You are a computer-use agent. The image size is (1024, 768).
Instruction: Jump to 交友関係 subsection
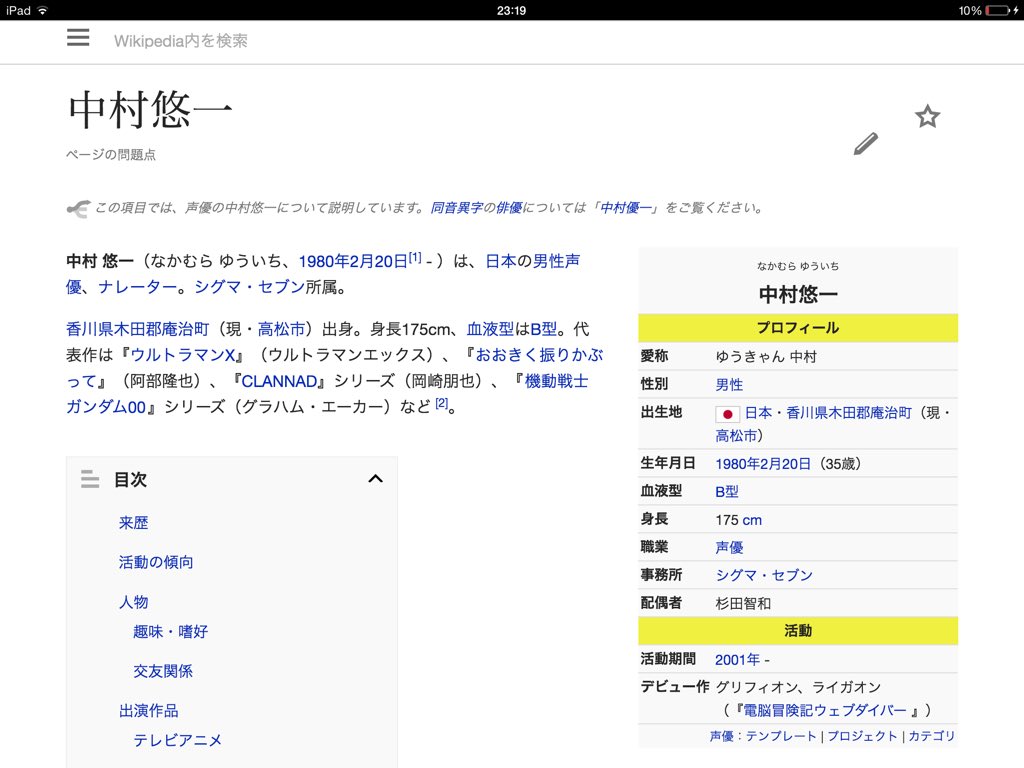[163, 671]
